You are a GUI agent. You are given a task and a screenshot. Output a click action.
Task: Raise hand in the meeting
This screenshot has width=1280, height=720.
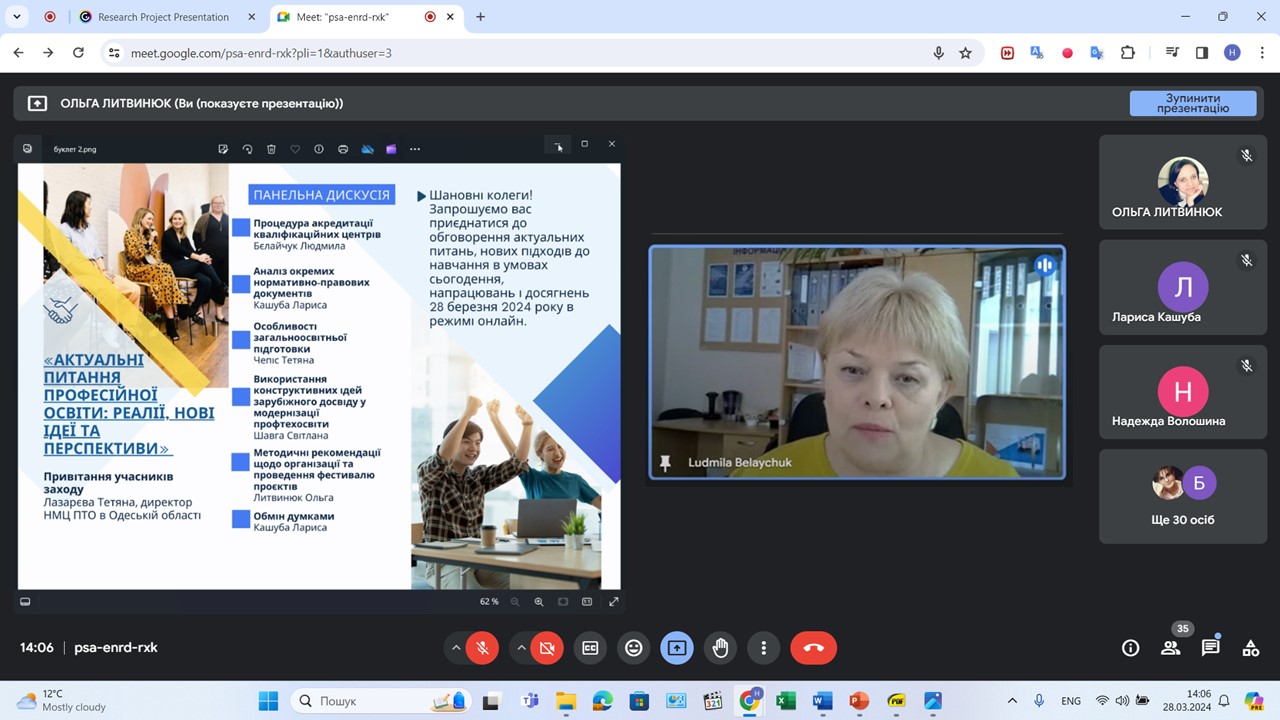tap(720, 648)
